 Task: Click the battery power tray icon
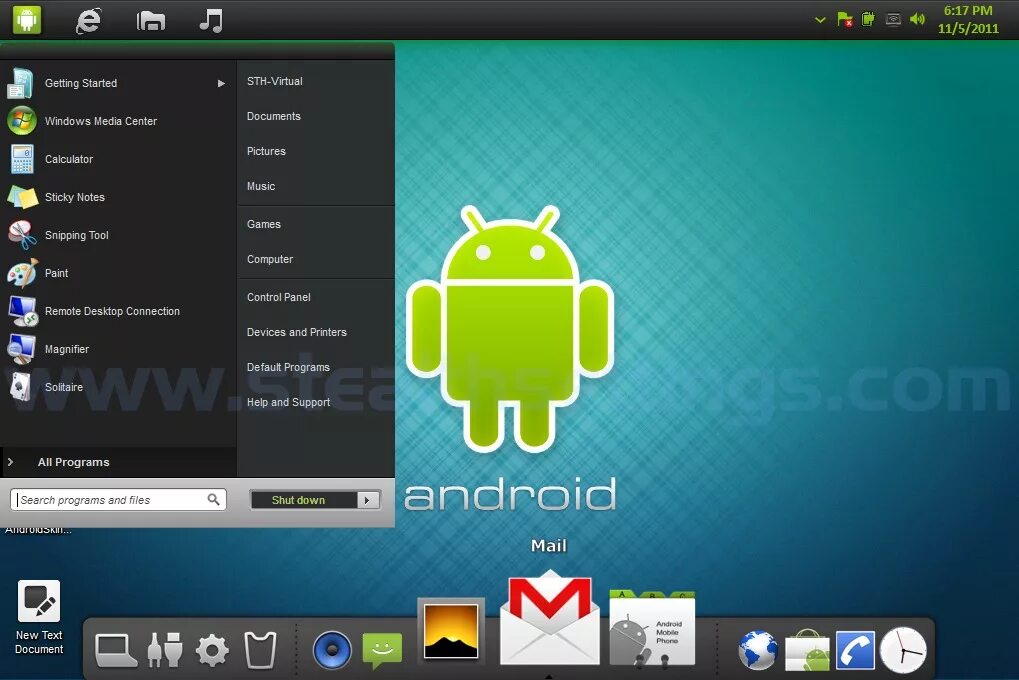868,19
